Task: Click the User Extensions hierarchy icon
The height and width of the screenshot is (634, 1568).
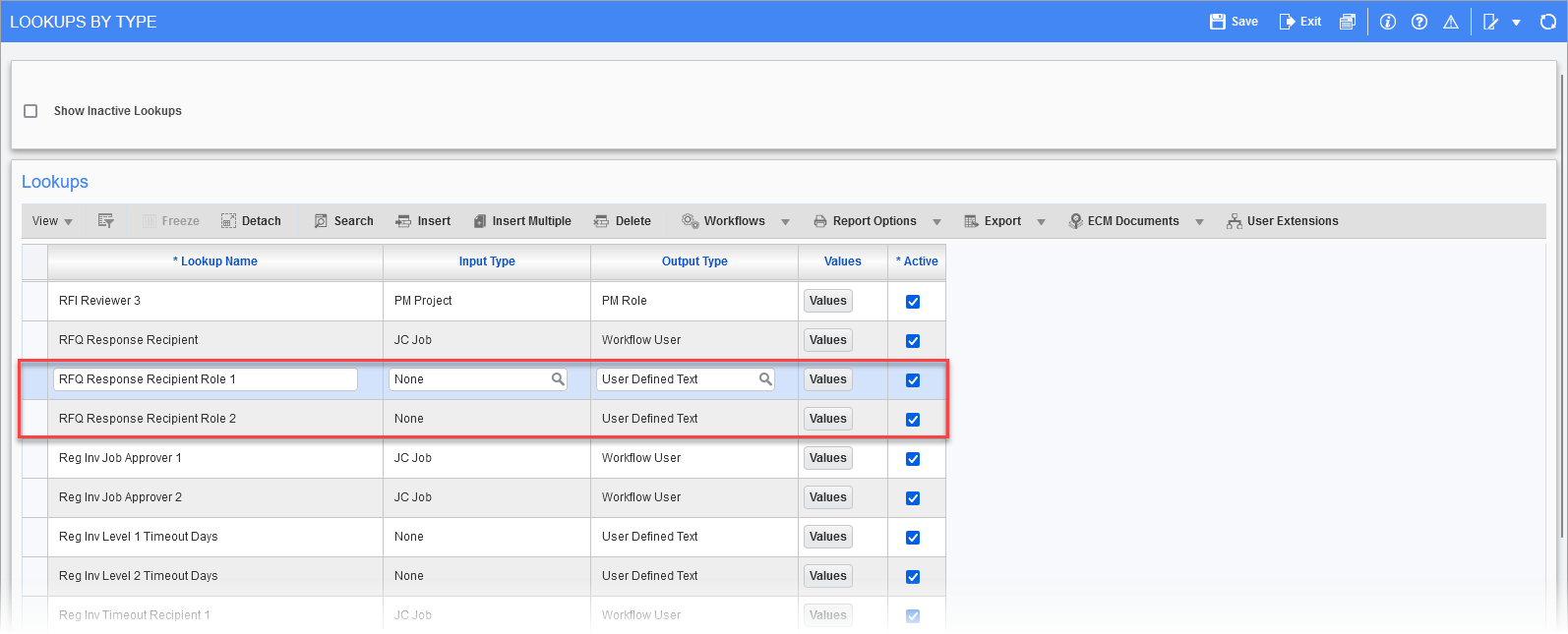Action: pos(1234,221)
